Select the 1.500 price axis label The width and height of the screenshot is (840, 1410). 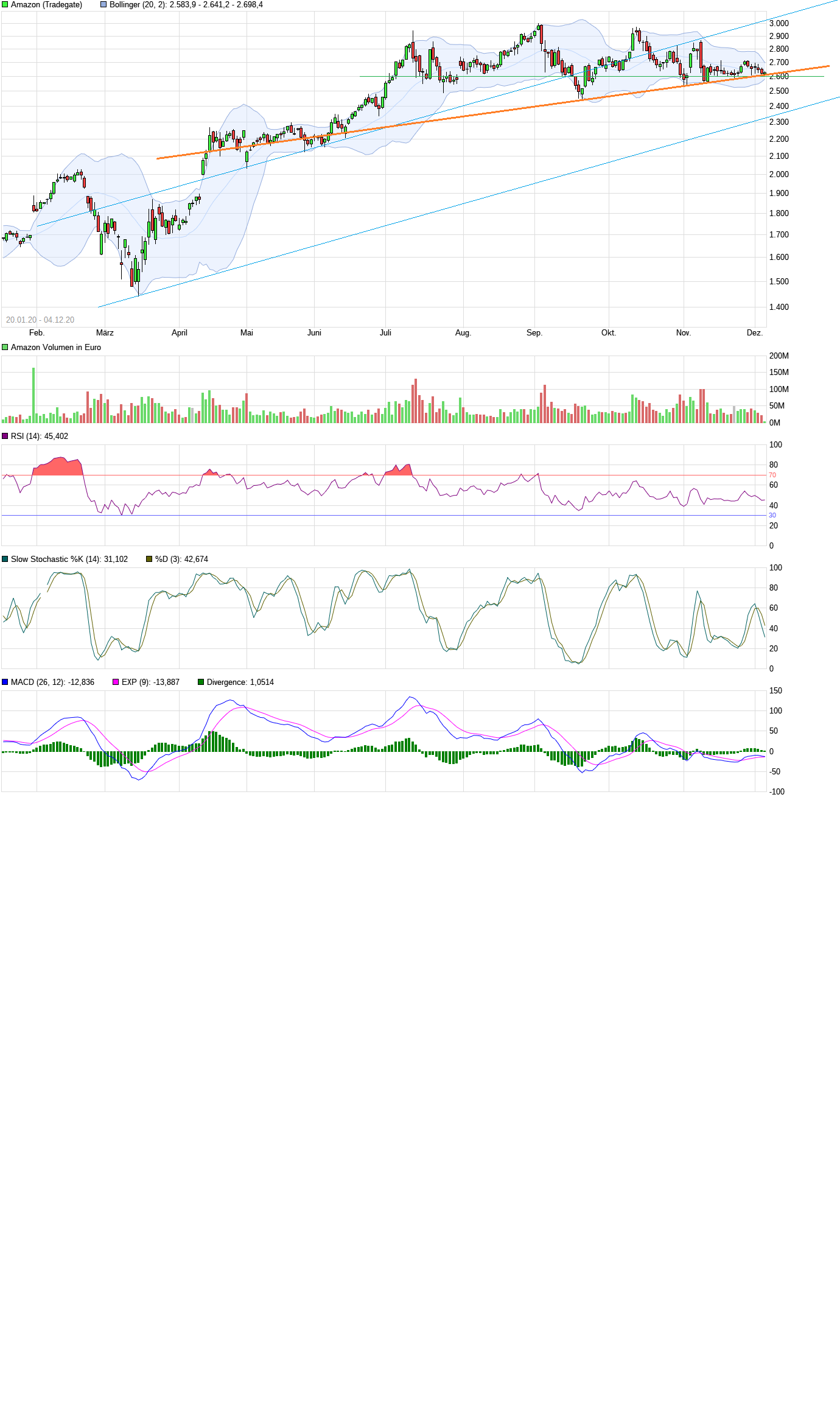coord(779,282)
